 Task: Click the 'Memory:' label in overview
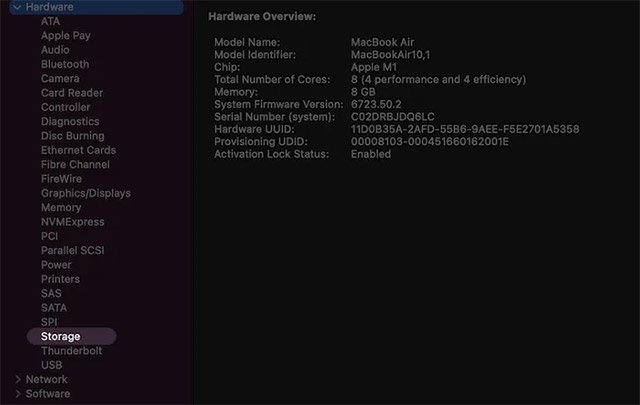pos(236,92)
